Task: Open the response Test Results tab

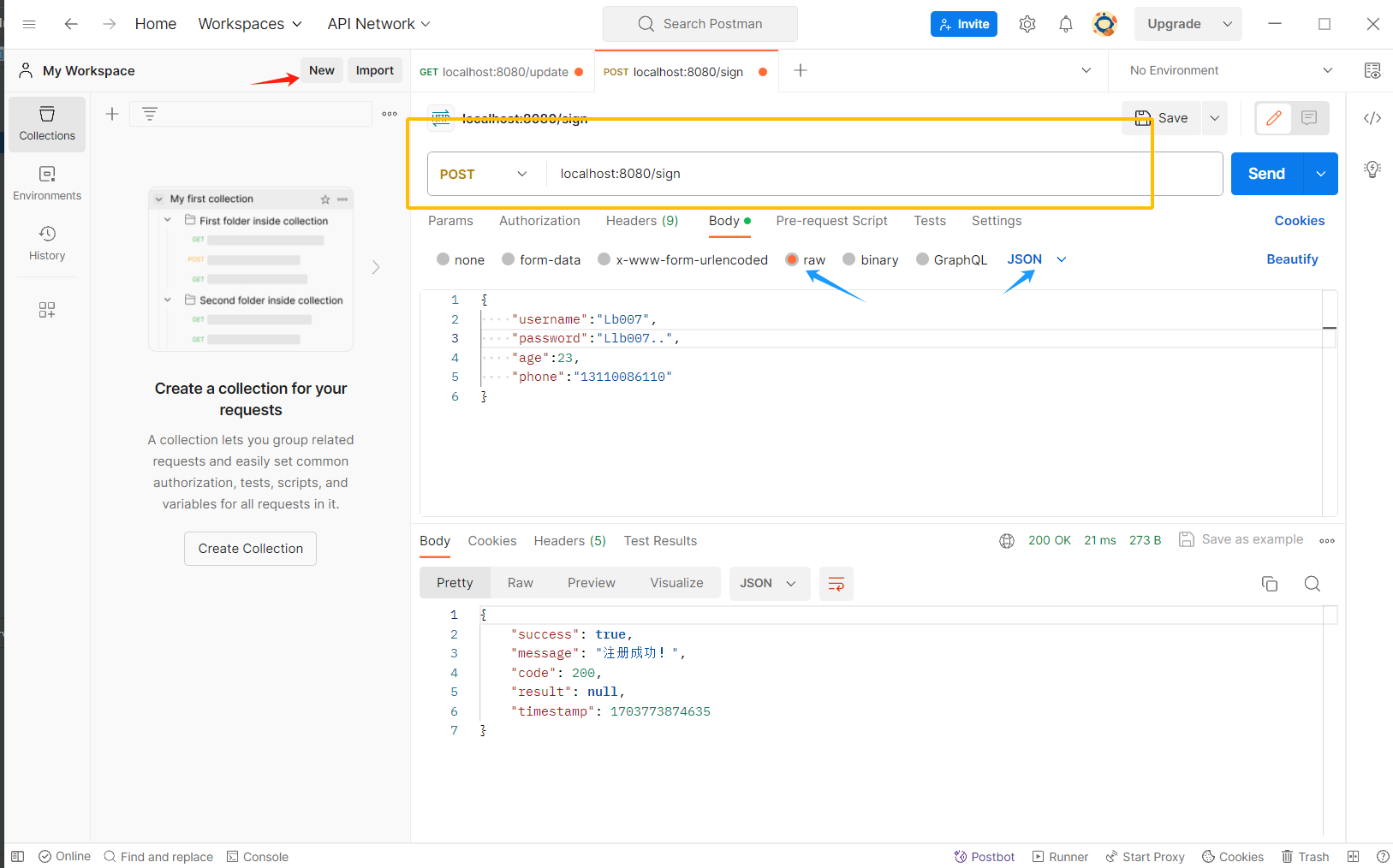Action: (660, 541)
